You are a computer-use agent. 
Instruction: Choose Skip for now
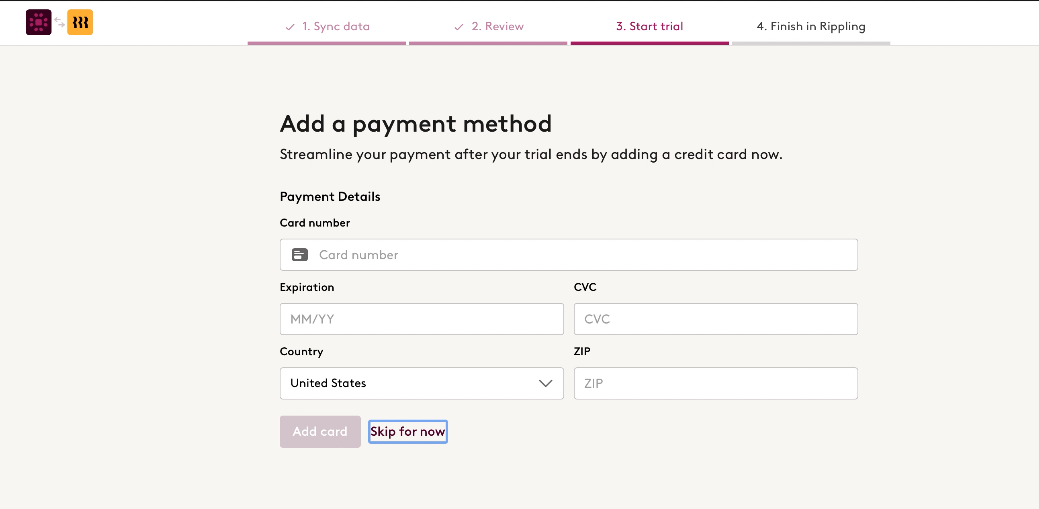(x=408, y=432)
